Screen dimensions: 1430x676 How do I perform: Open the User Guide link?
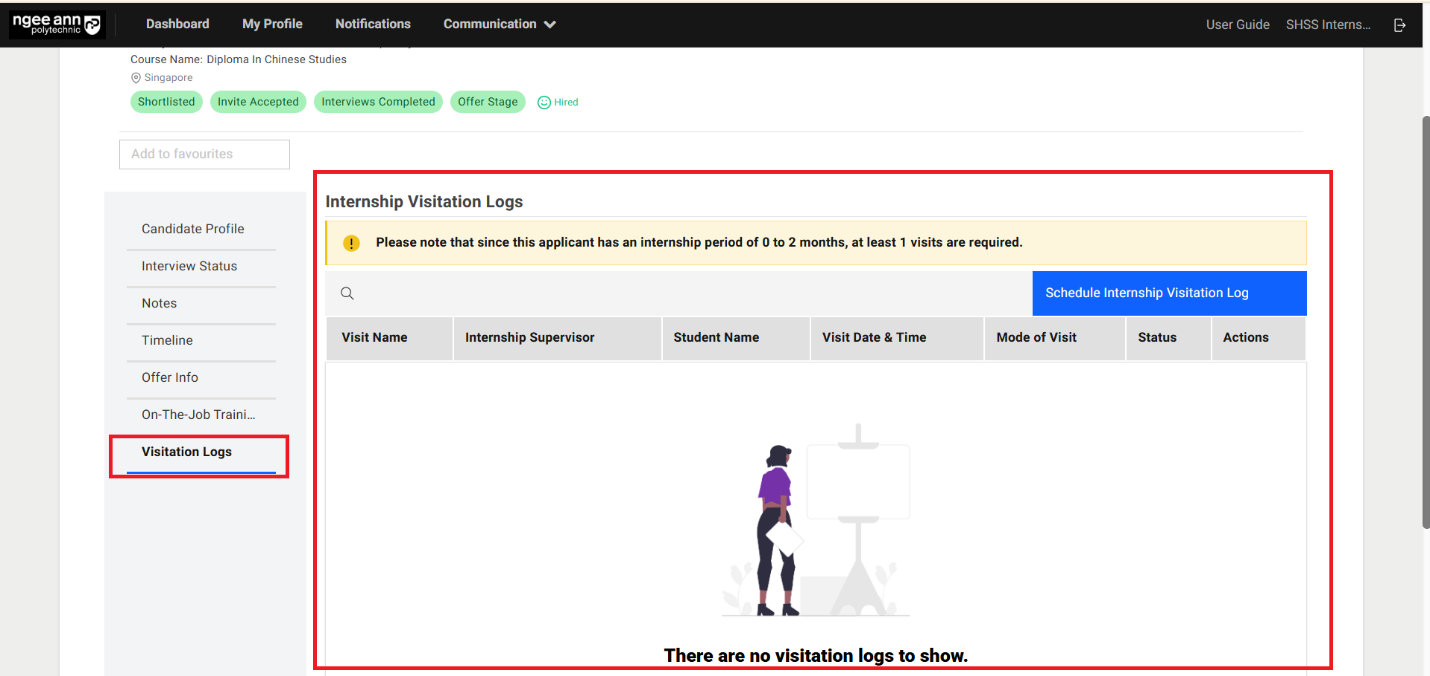tap(1237, 24)
